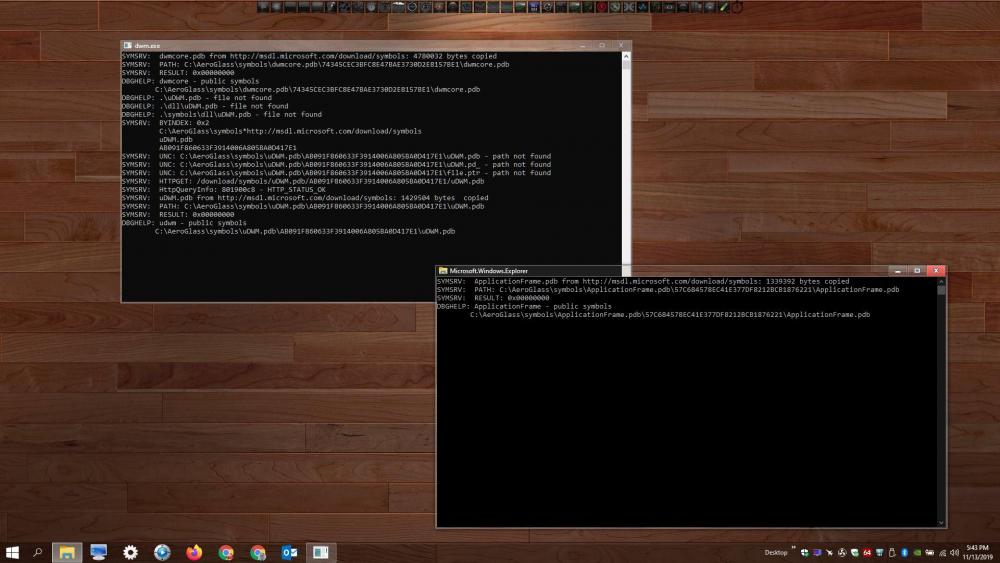This screenshot has height=563, width=1000.
Task: Click the Windows Defender shield tray icon
Action: point(804,552)
